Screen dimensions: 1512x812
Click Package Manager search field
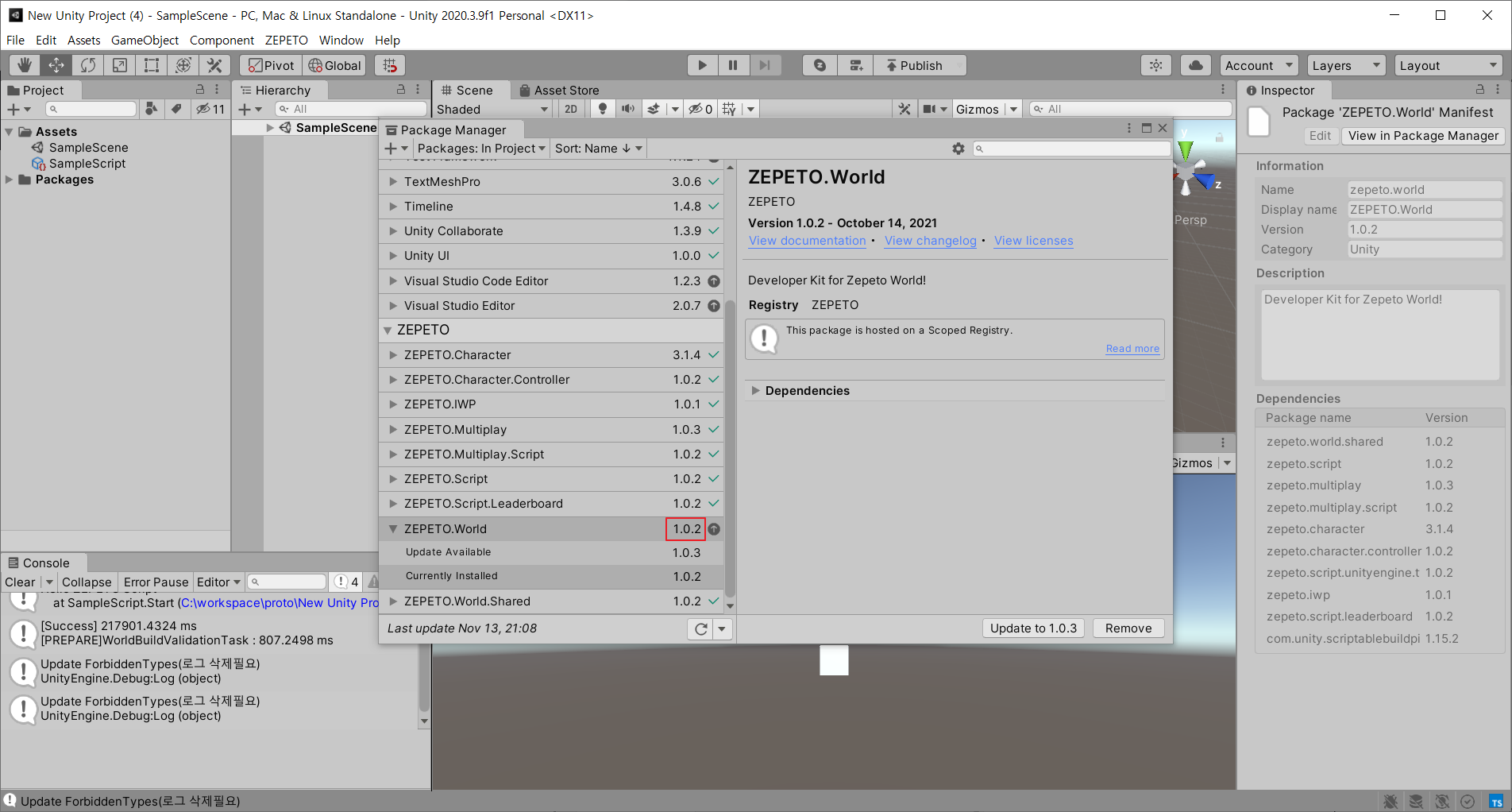click(1071, 149)
